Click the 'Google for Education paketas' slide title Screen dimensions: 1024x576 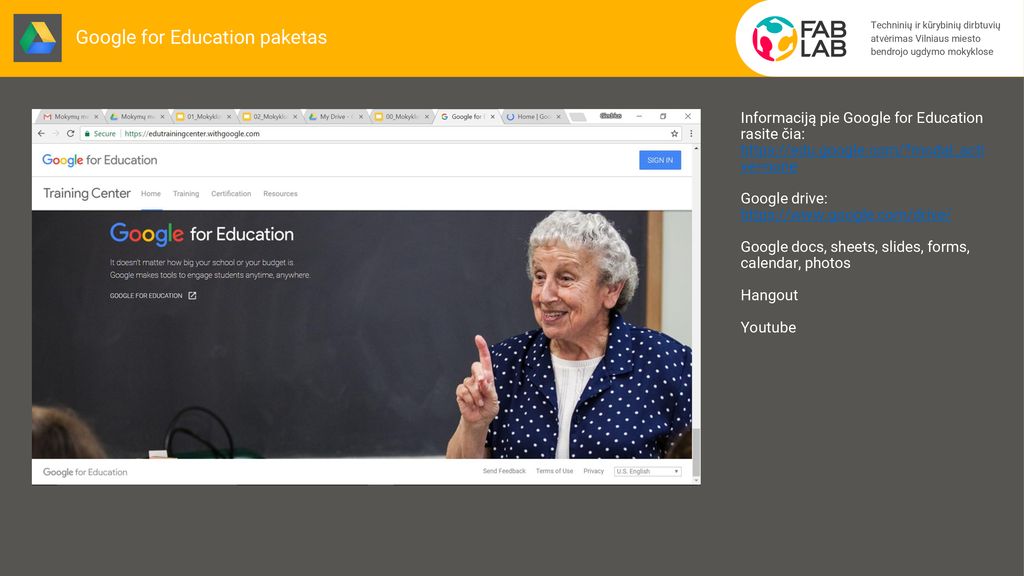pos(201,37)
